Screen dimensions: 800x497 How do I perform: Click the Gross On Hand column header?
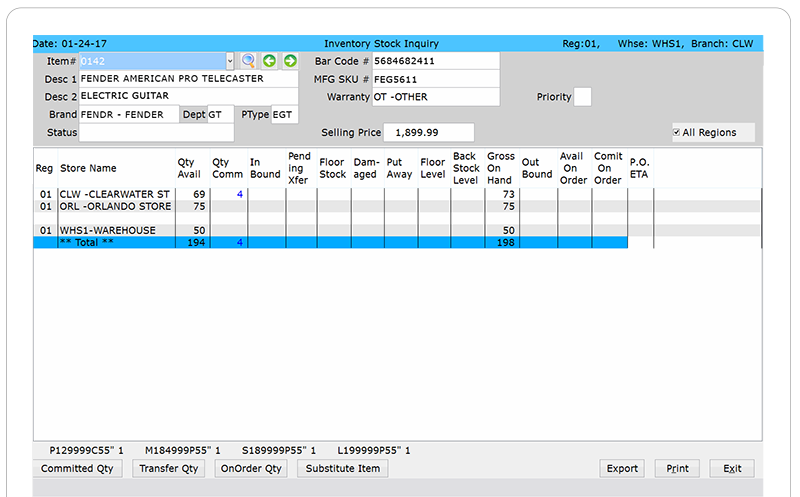tap(502, 168)
